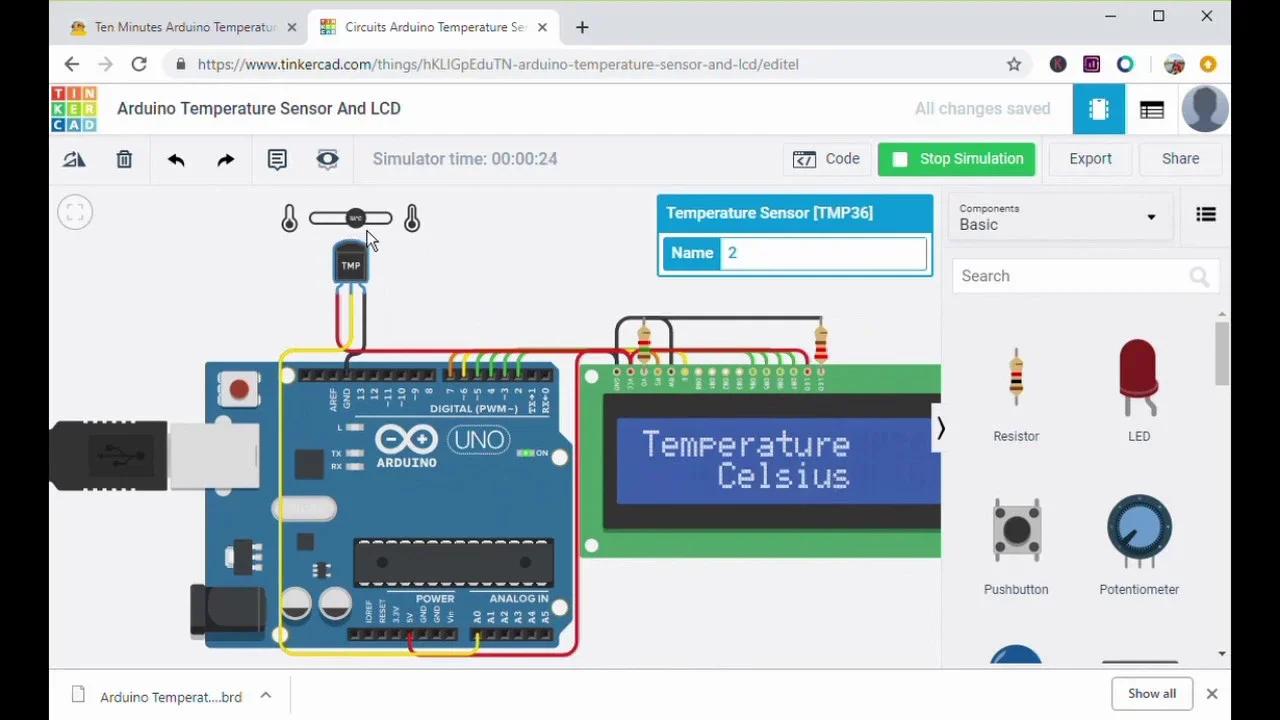This screenshot has height=720, width=1280.
Task: Stop the running simulation
Action: tap(956, 159)
